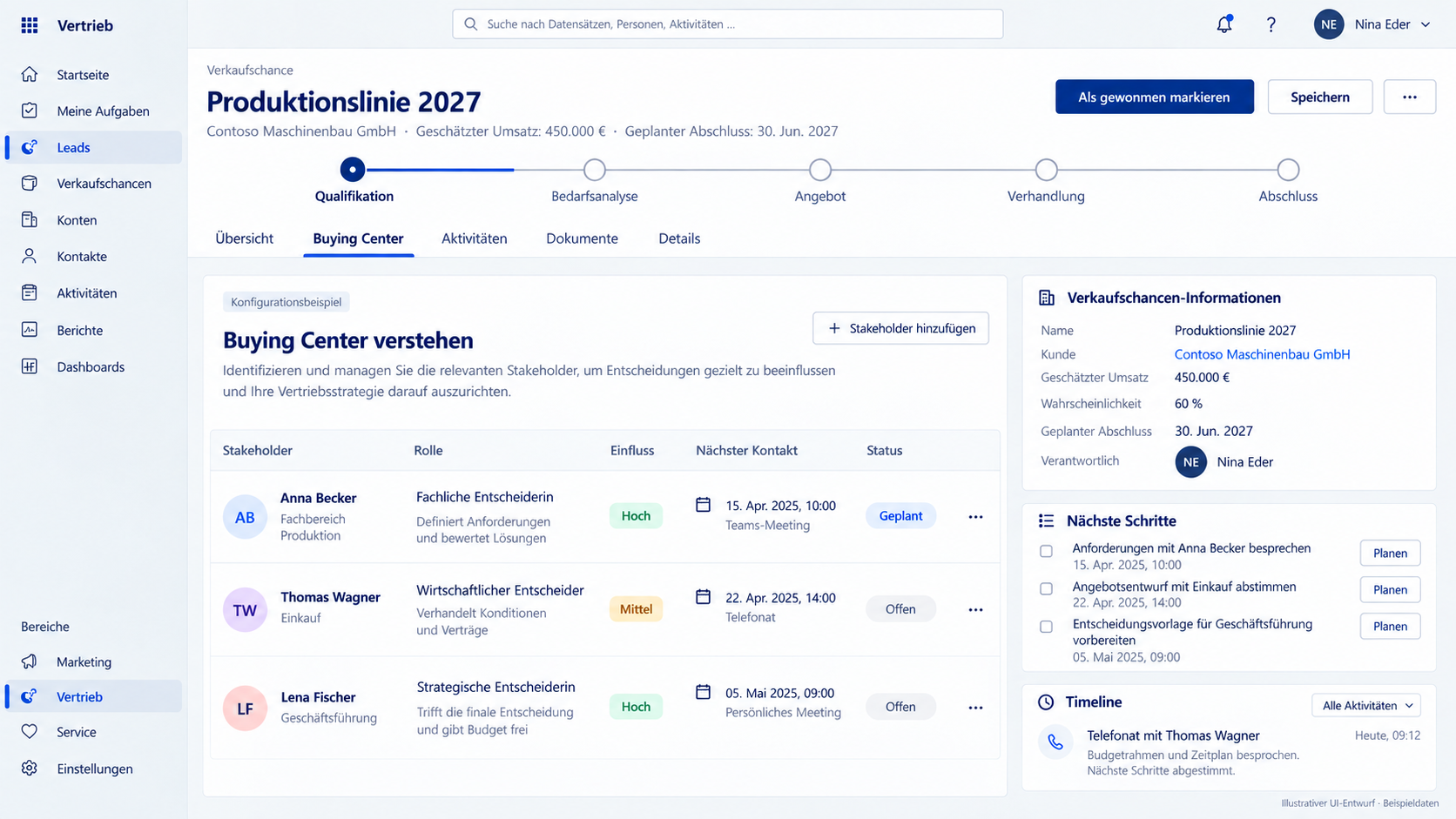Image resolution: width=1456 pixels, height=819 pixels.
Task: Check 'Entscheidungsvorlage für Geschäftsführung vorbereiten'
Action: click(x=1047, y=627)
